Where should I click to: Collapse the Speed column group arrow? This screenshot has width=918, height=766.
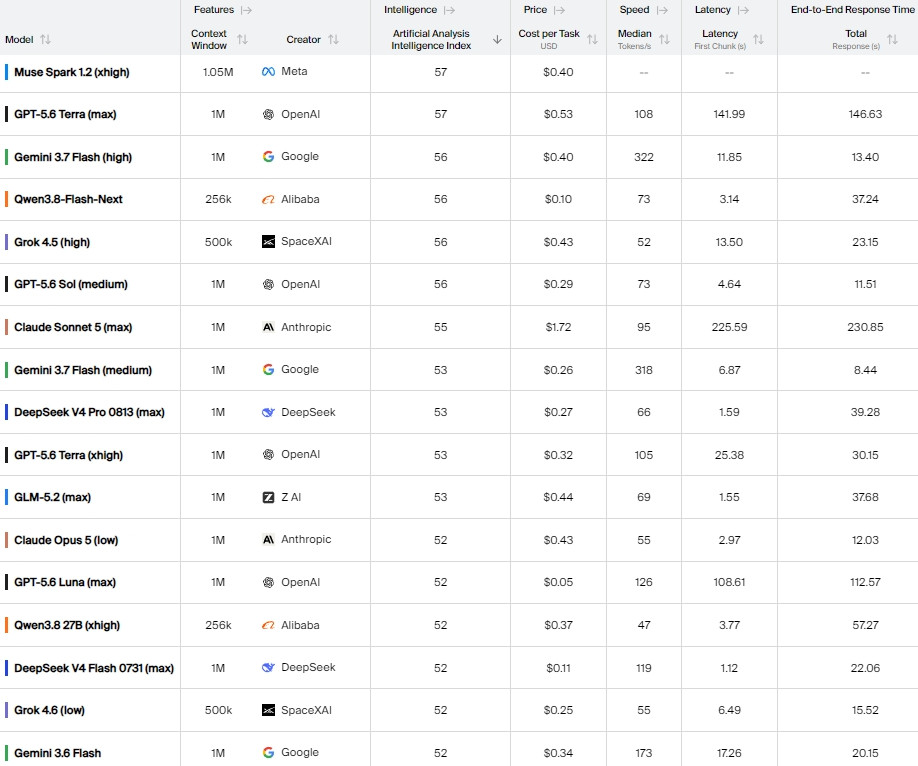(x=662, y=10)
